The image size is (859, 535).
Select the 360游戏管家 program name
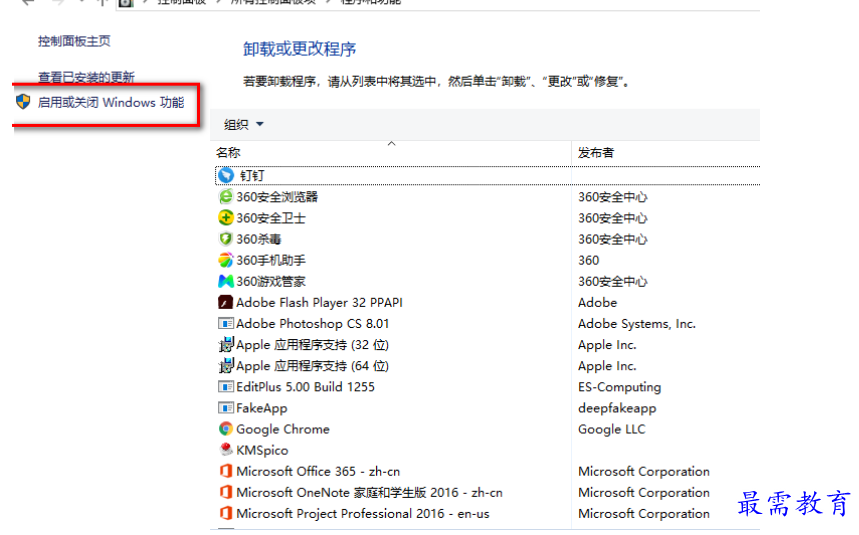click(271, 281)
